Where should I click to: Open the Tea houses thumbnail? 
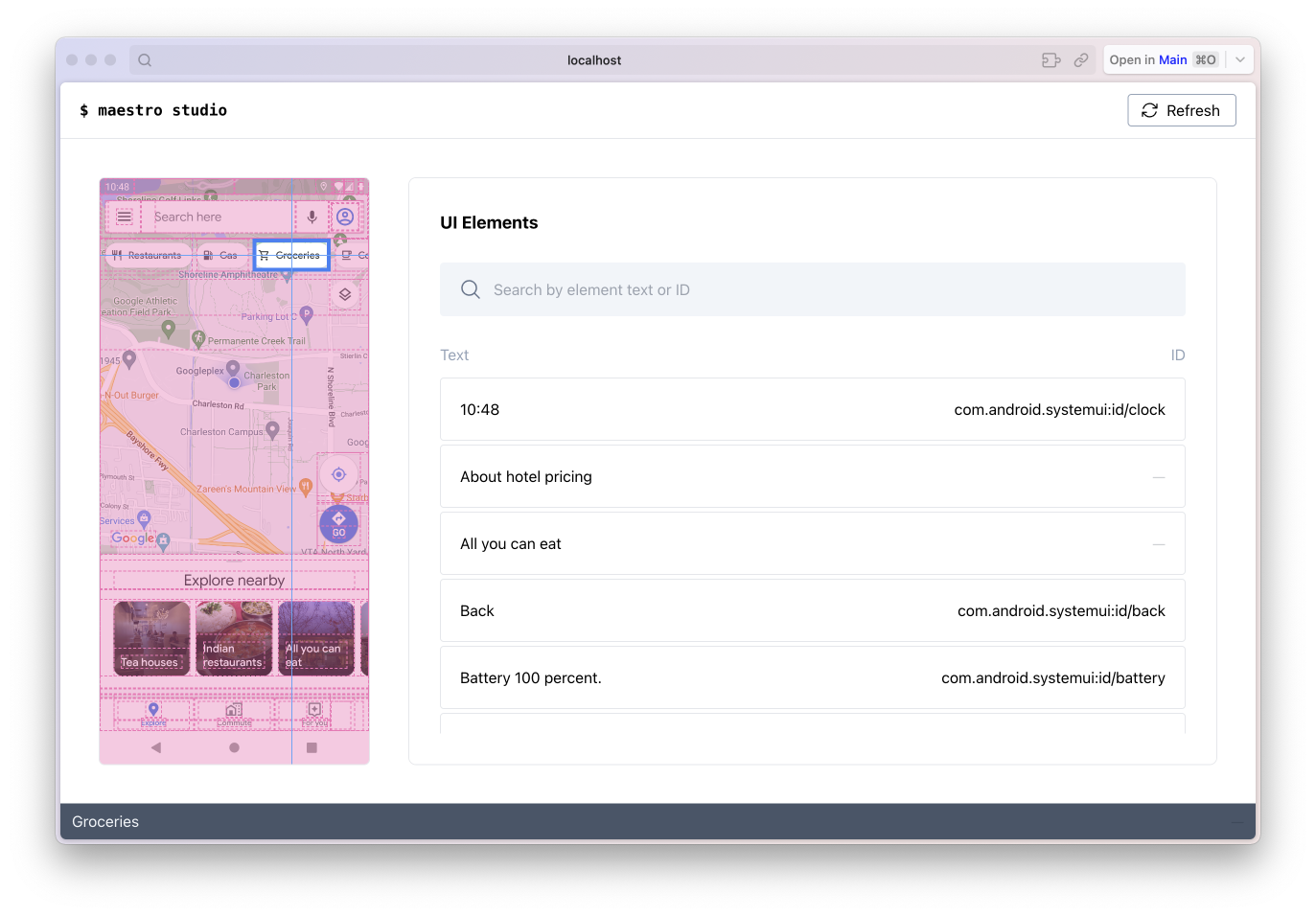pos(151,638)
